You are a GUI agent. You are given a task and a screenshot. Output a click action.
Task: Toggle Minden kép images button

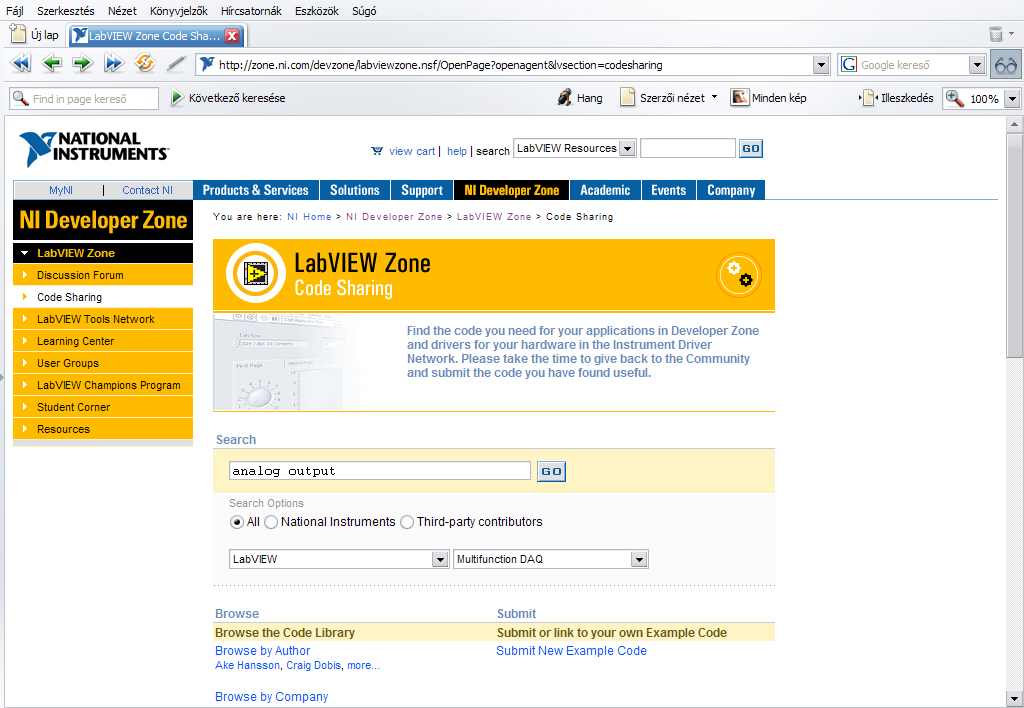pos(769,98)
